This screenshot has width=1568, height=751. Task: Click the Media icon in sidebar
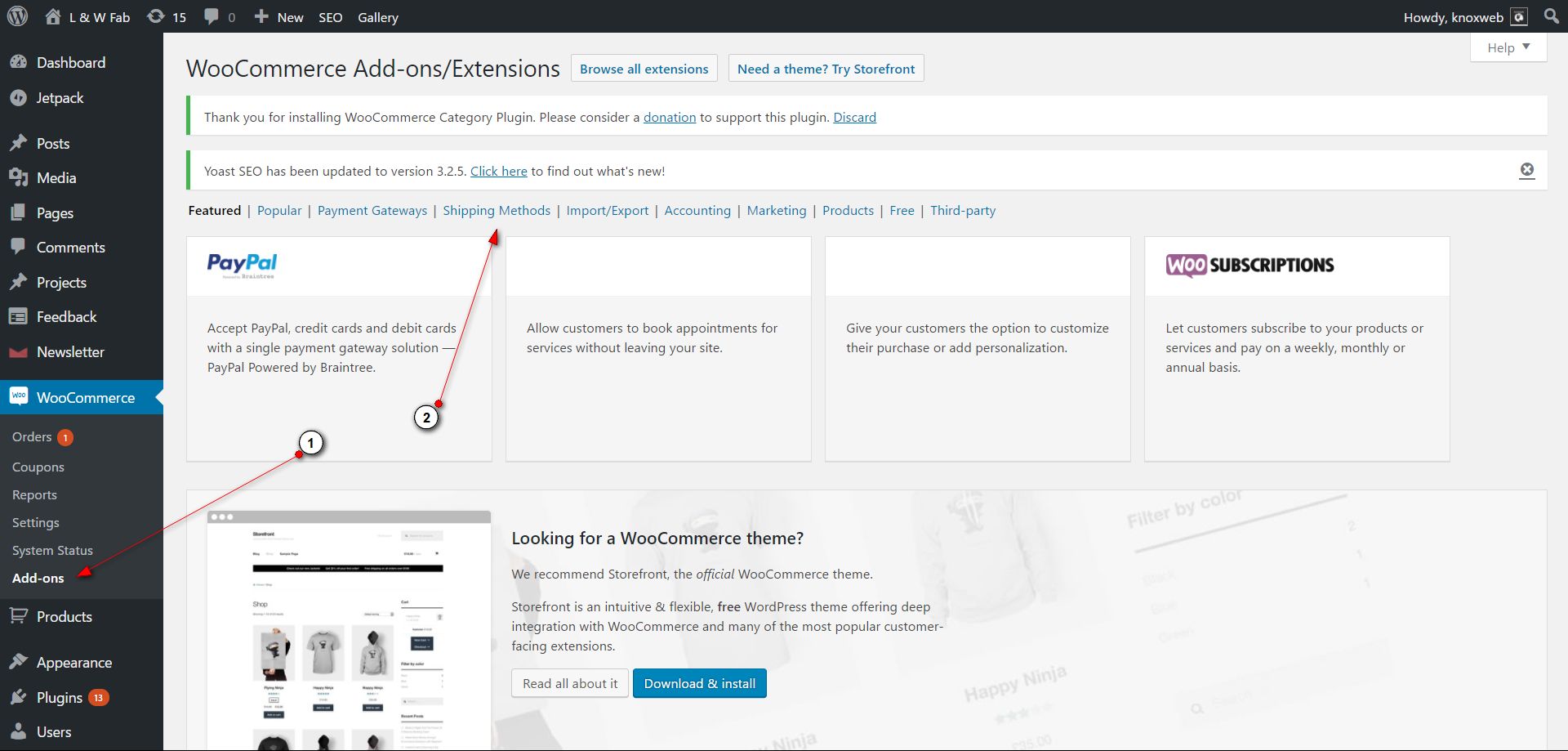[19, 177]
